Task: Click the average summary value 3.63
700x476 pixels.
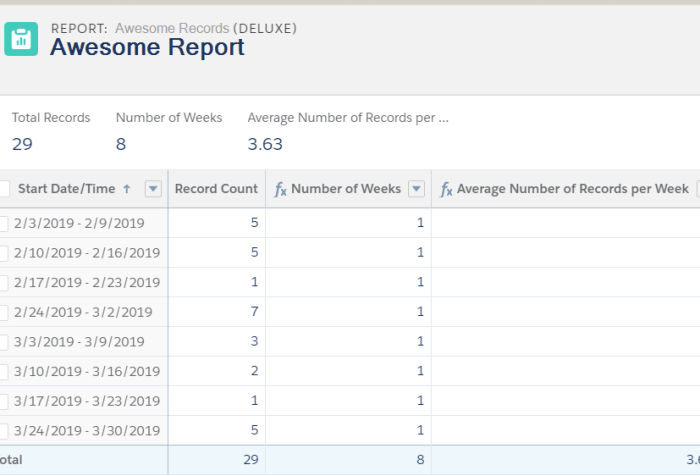Action: (x=265, y=144)
